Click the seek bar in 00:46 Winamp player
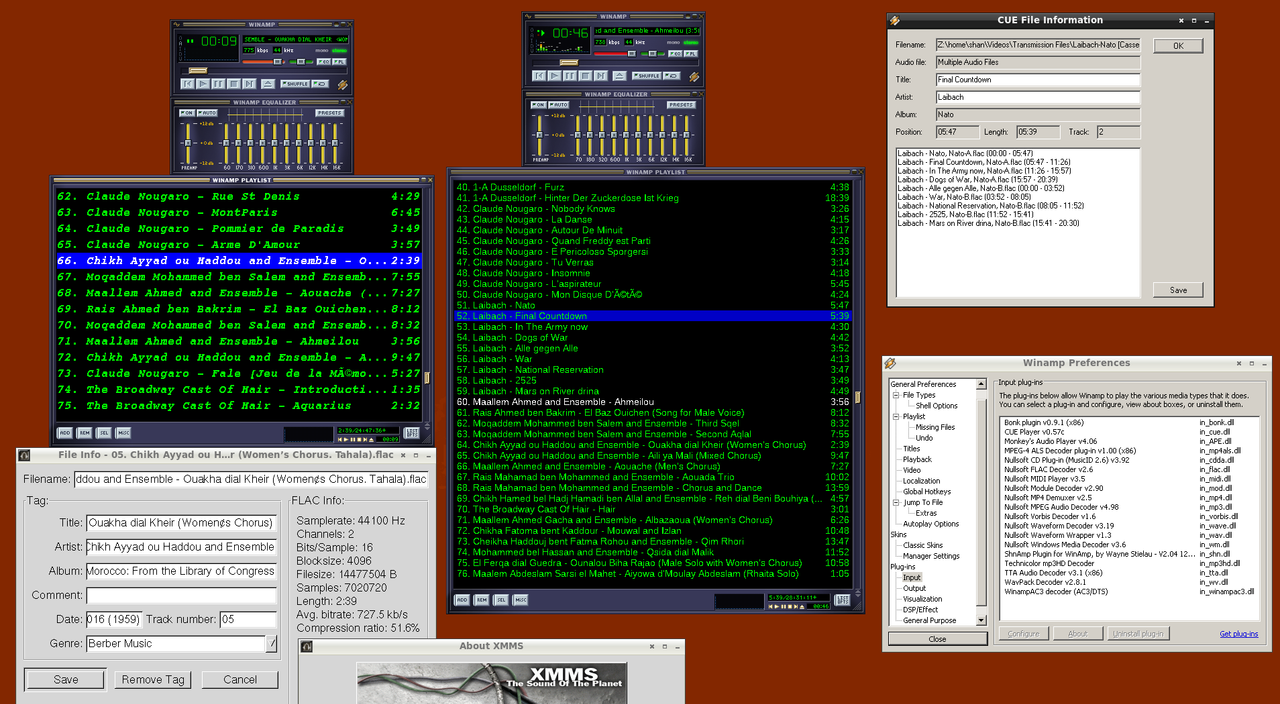 (x=615, y=63)
